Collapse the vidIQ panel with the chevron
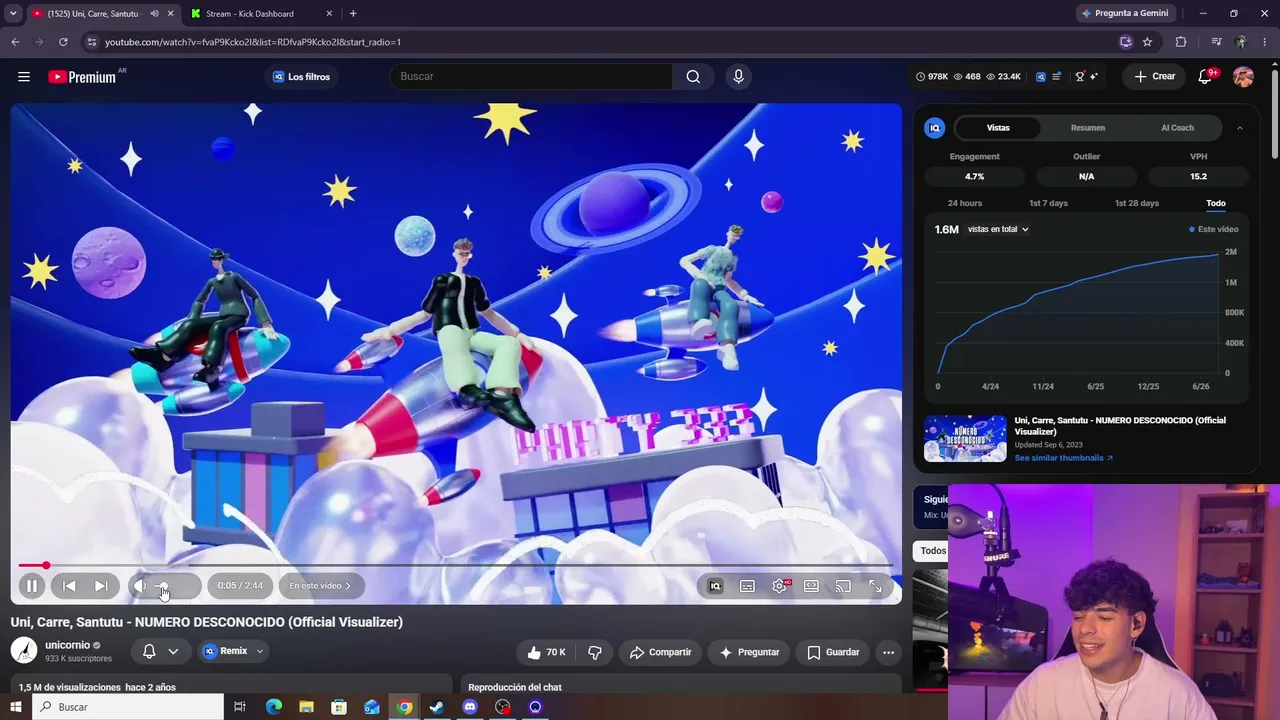1280x720 pixels. (1240, 128)
